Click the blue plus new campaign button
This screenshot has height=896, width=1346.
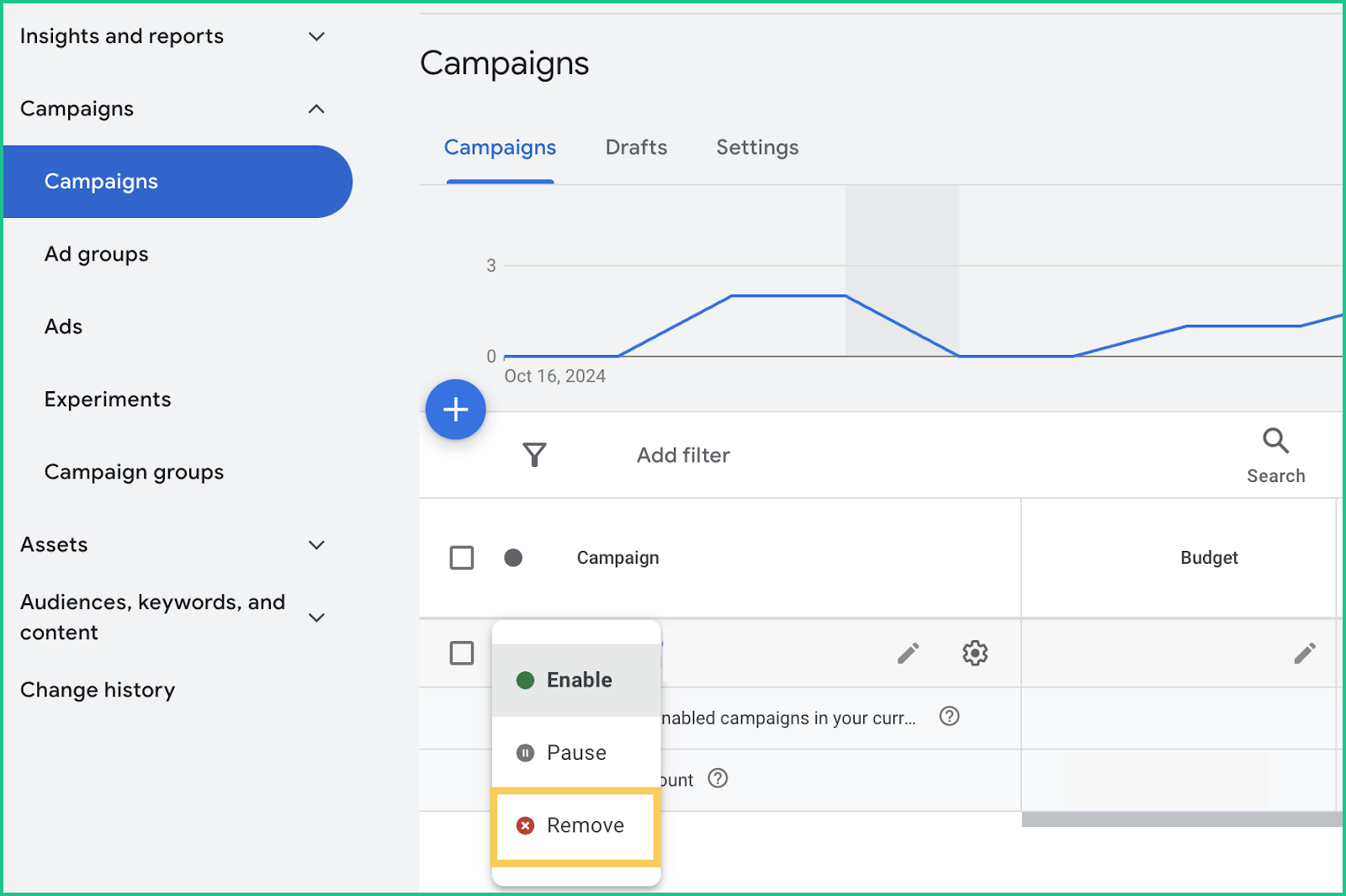pyautogui.click(x=455, y=410)
